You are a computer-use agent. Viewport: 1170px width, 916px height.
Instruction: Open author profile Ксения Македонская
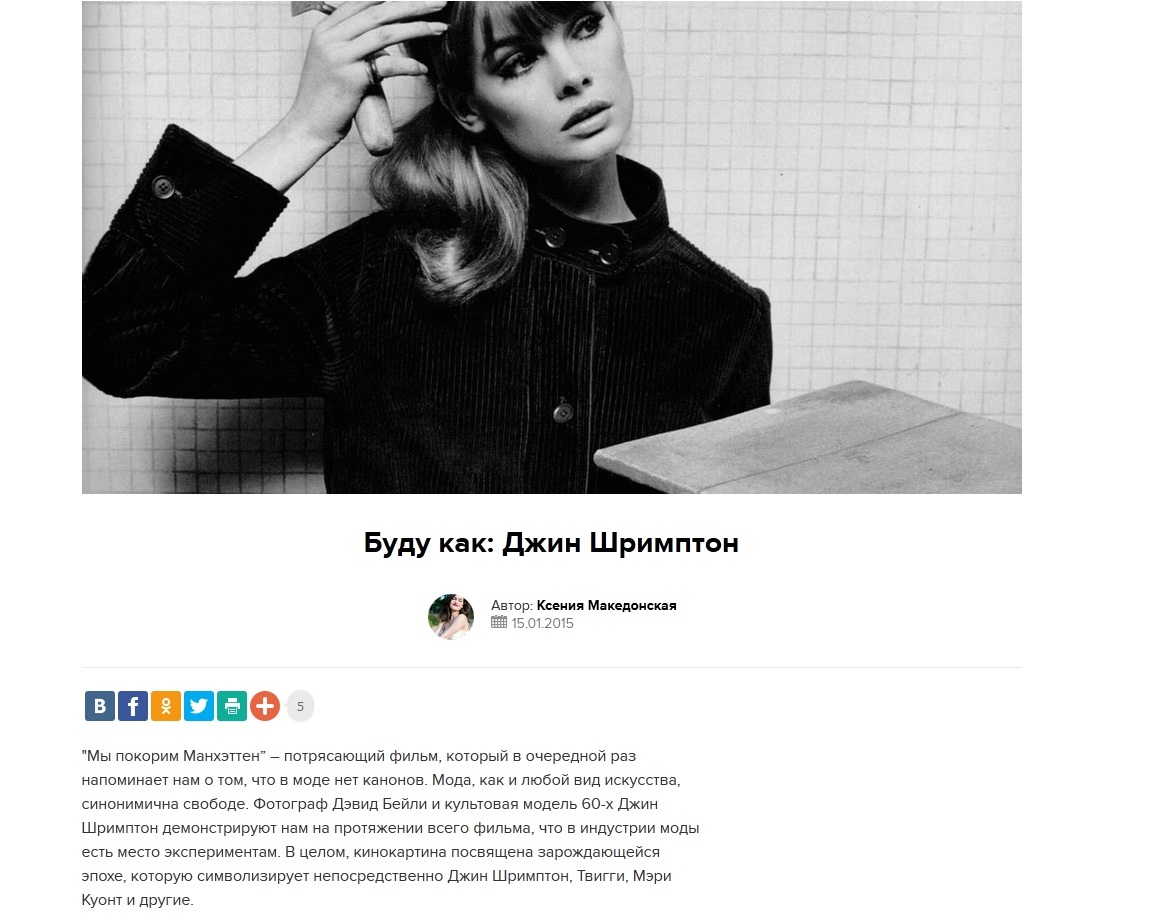point(607,605)
